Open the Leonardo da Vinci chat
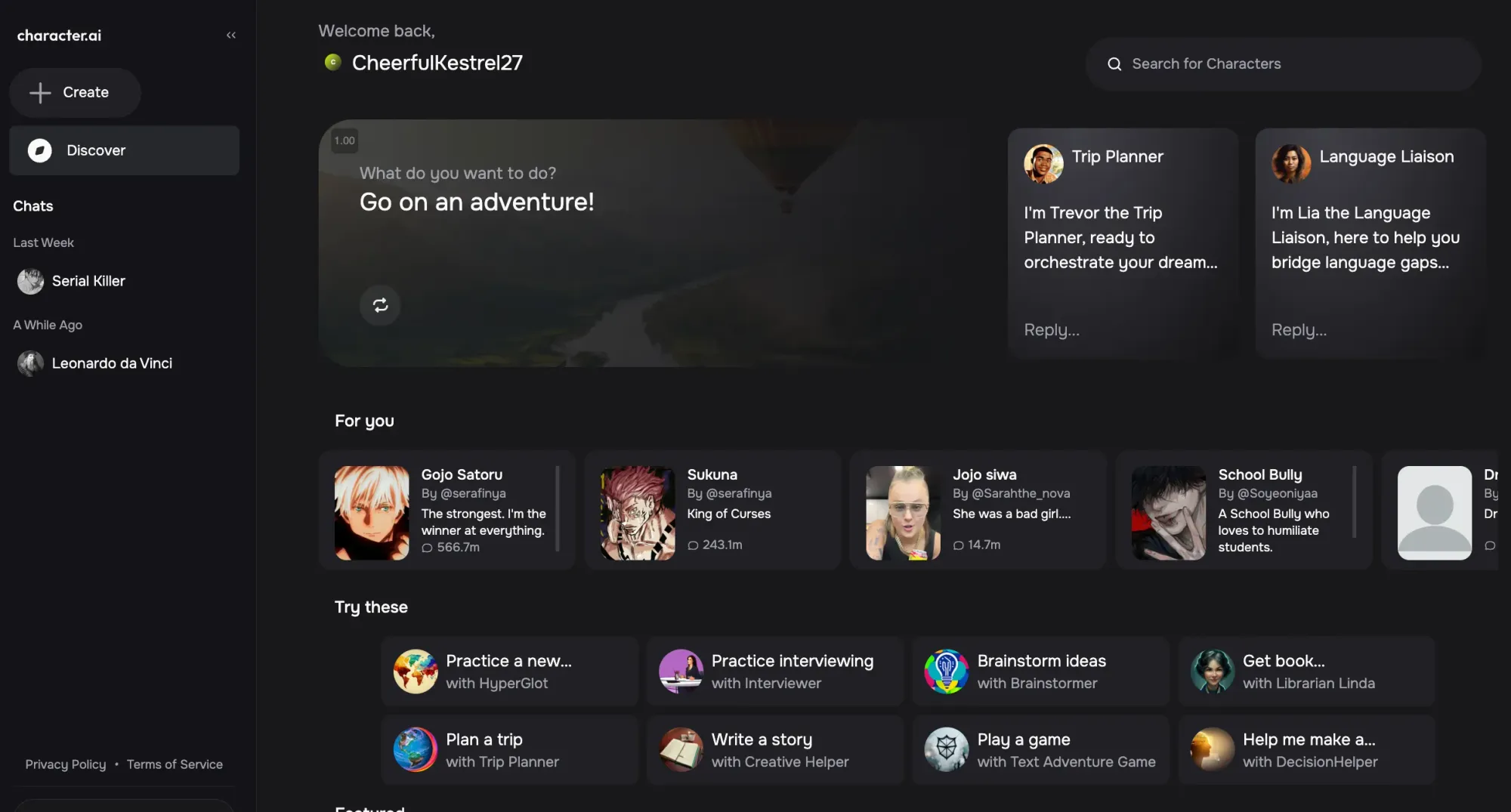 (112, 363)
